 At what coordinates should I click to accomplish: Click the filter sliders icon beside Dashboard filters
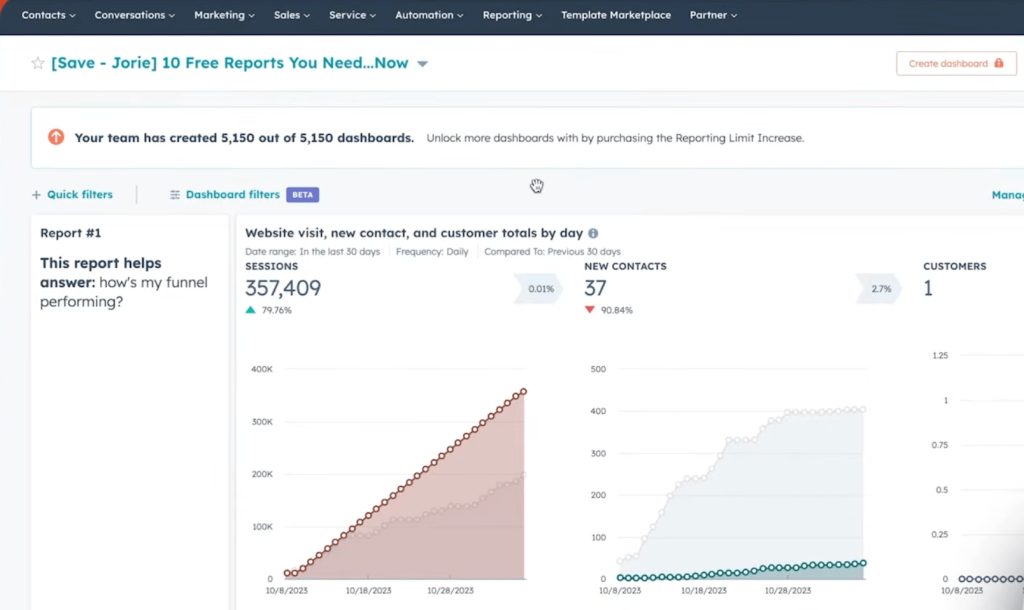pyautogui.click(x=175, y=195)
